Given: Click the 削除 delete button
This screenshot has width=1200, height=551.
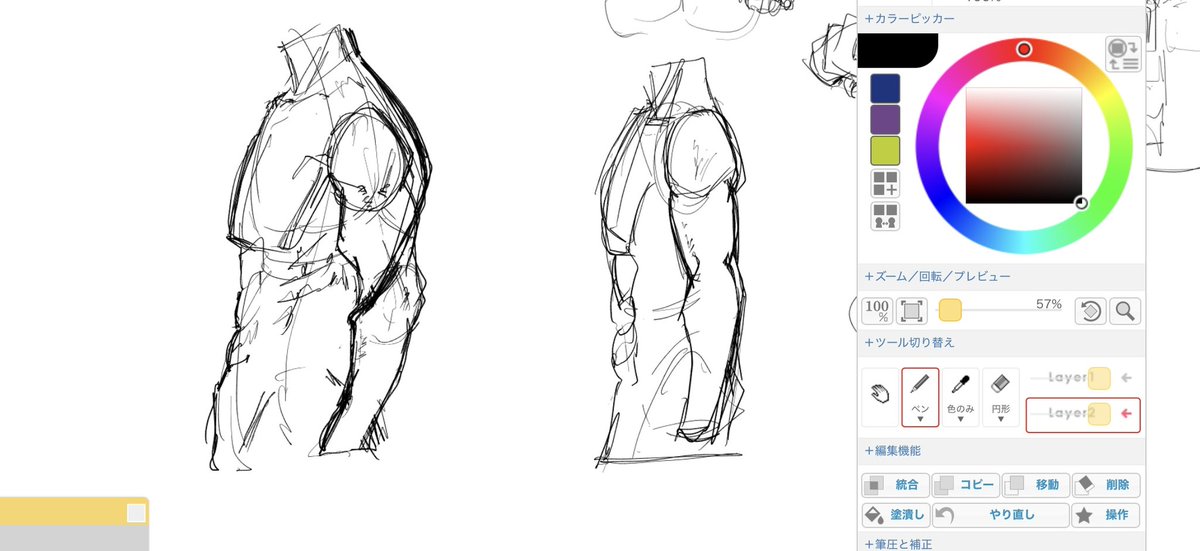Looking at the screenshot, I should 1106,485.
